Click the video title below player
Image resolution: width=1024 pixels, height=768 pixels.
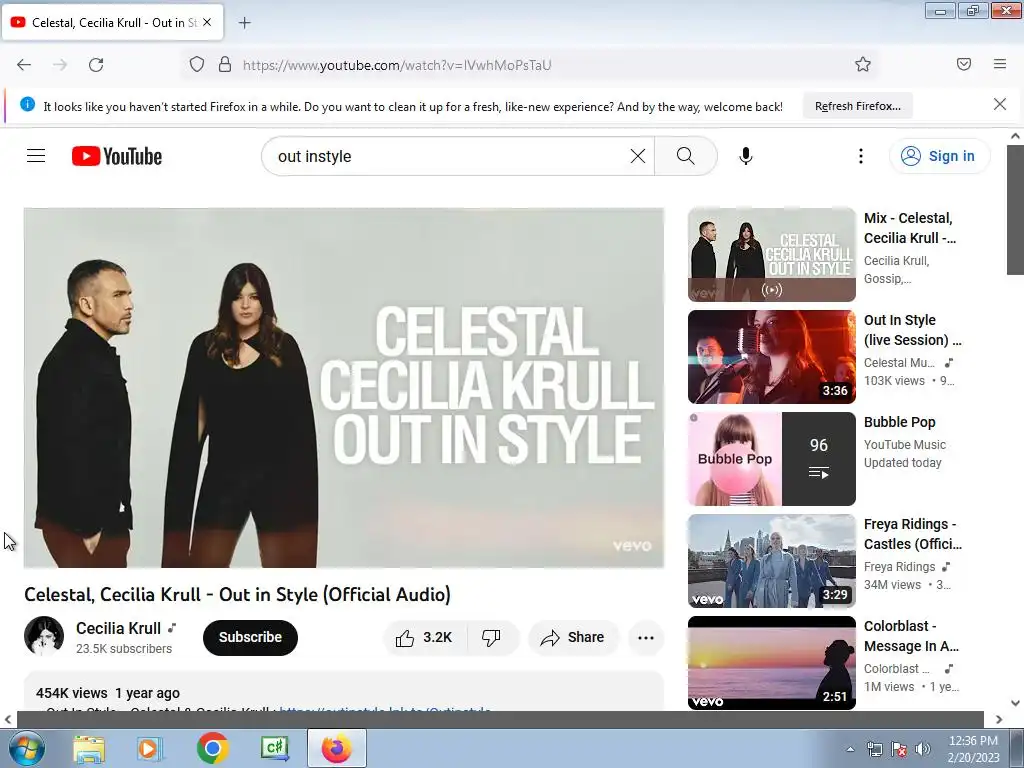[x=237, y=594]
